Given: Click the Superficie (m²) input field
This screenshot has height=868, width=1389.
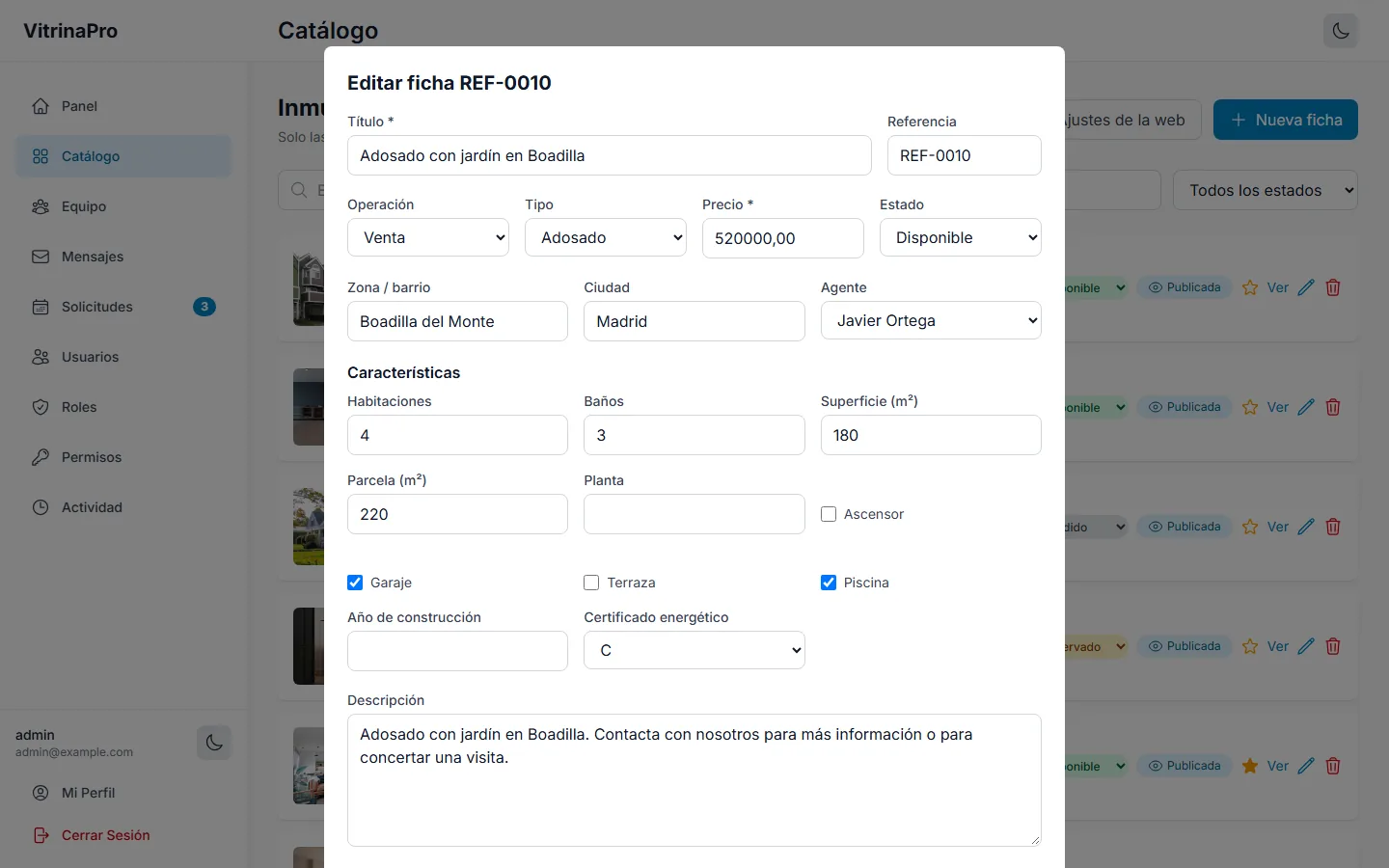Looking at the screenshot, I should pyautogui.click(x=931, y=435).
